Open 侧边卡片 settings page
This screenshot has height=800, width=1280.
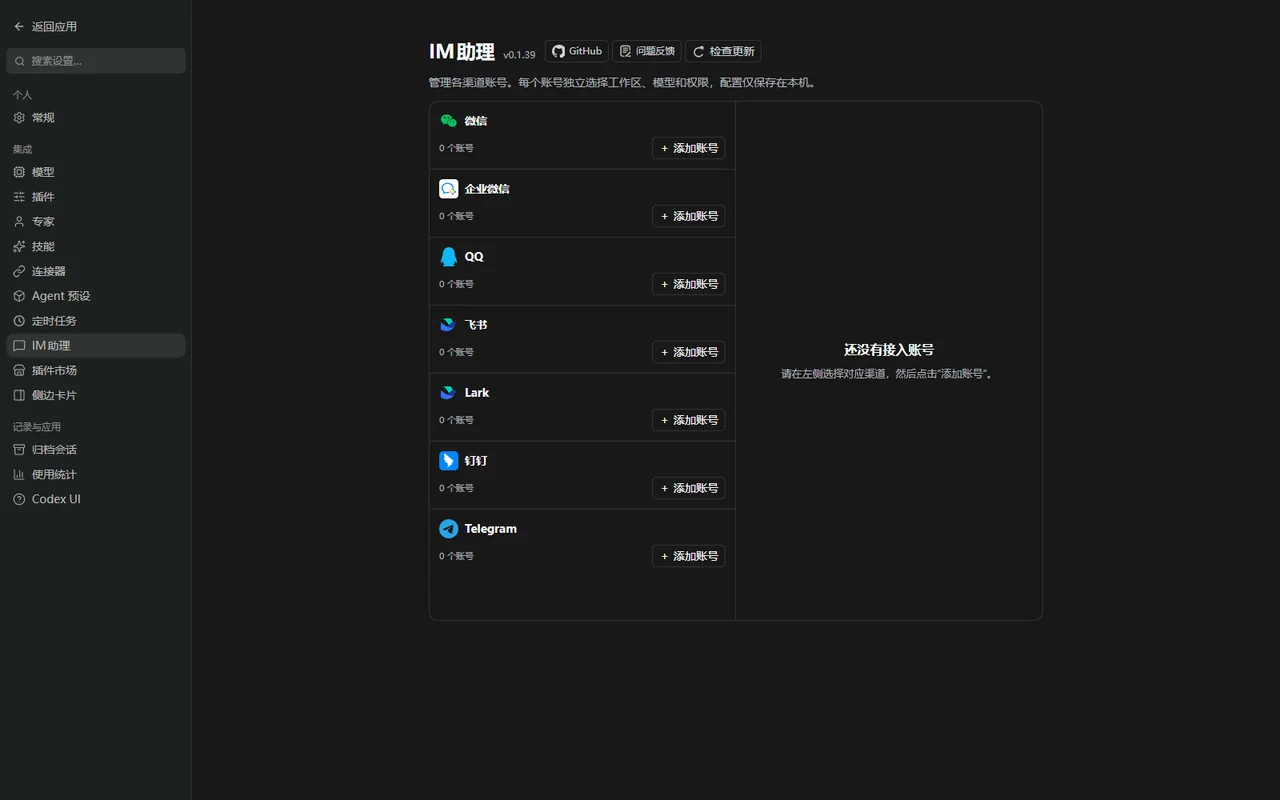pyautogui.click(x=96, y=395)
